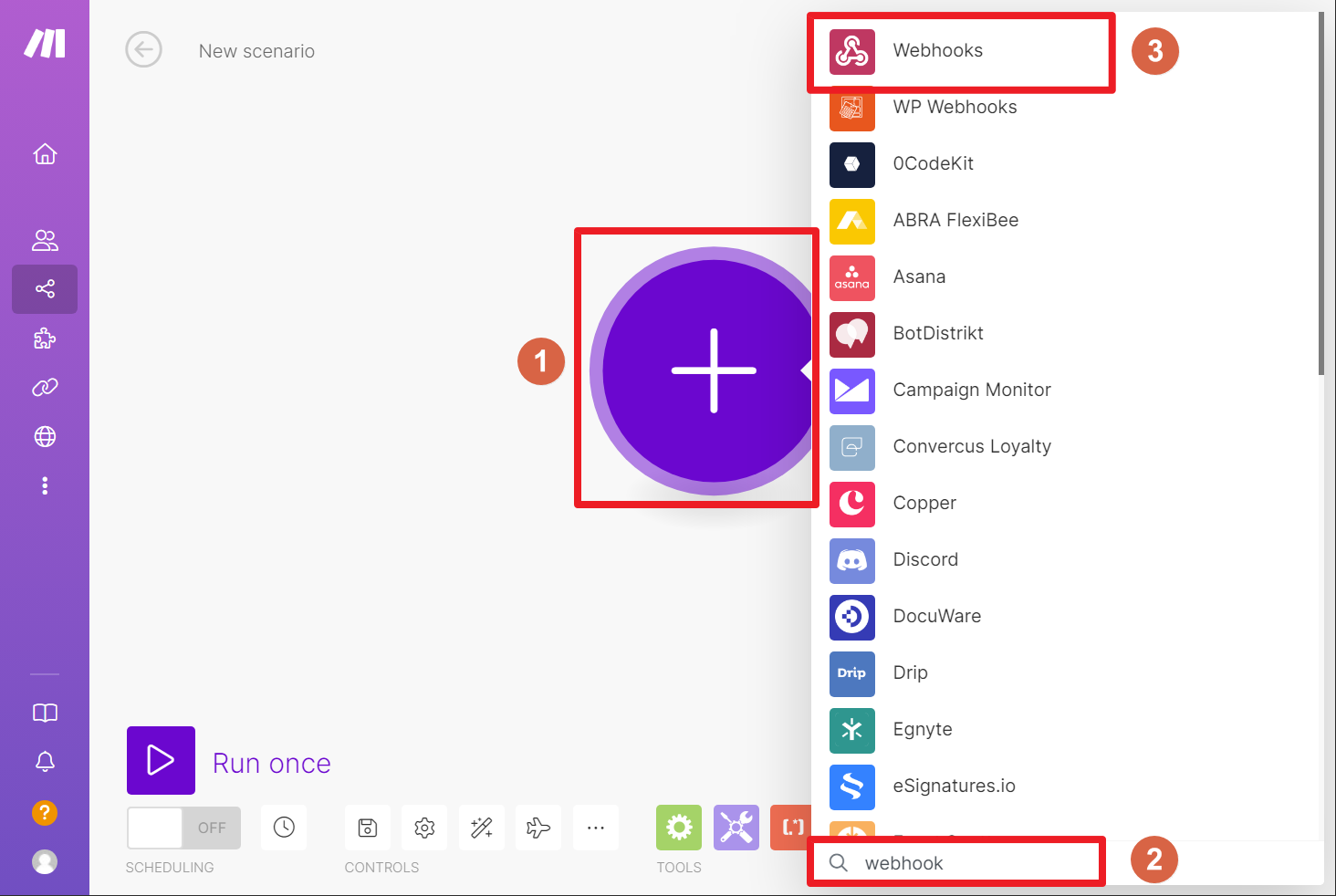Click search magnifier icon in app search
This screenshot has width=1336, height=896.
click(838, 863)
